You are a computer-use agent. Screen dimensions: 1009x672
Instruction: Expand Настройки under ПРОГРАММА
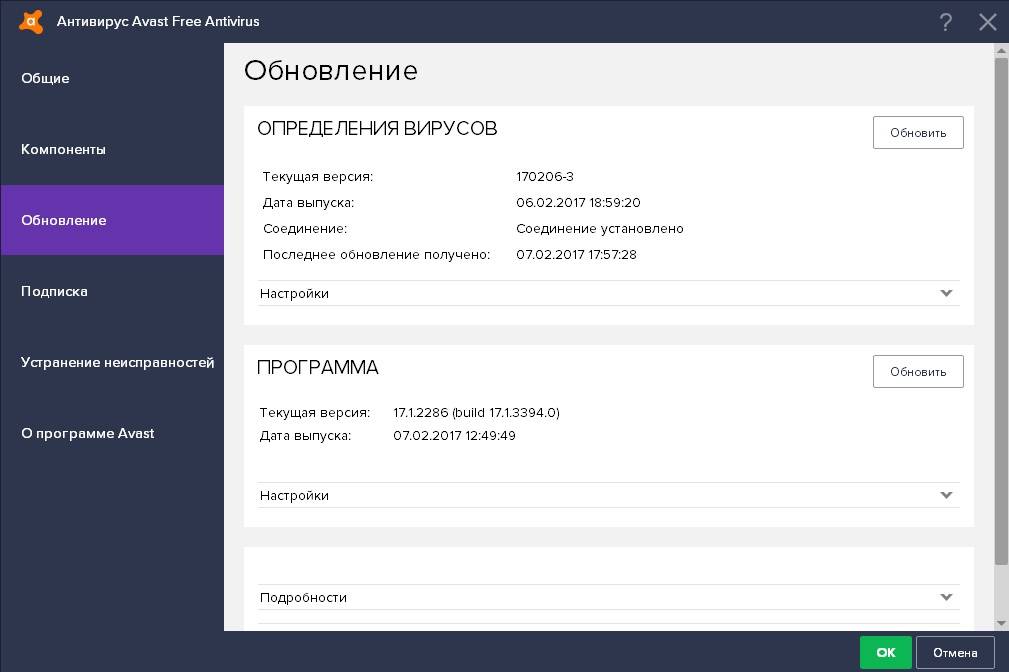pyautogui.click(x=608, y=496)
